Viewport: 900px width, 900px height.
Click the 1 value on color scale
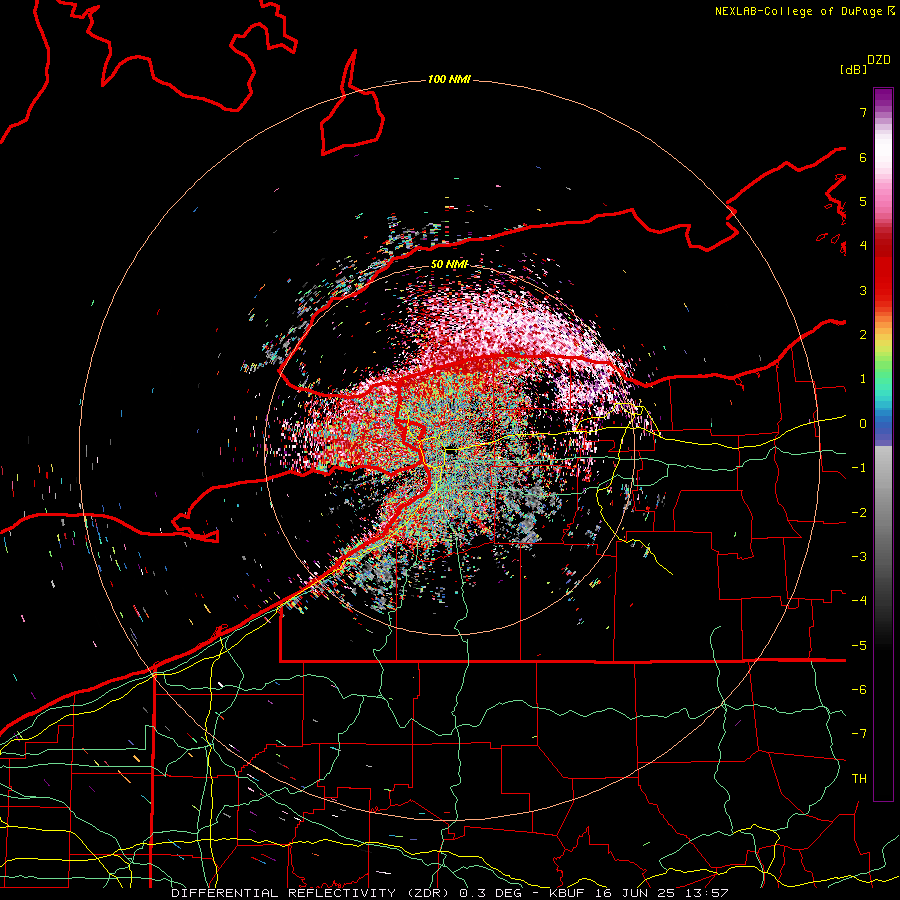863,379
